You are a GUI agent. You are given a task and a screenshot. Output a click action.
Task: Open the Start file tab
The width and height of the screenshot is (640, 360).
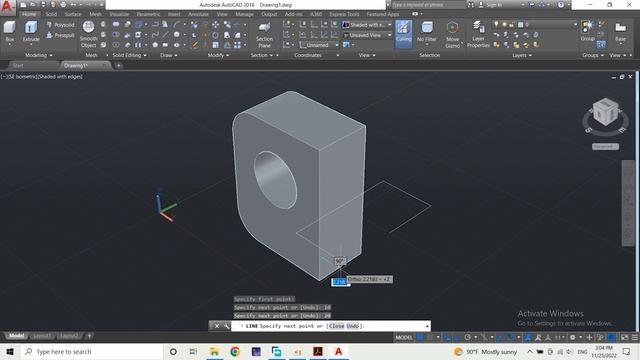pyautogui.click(x=18, y=65)
